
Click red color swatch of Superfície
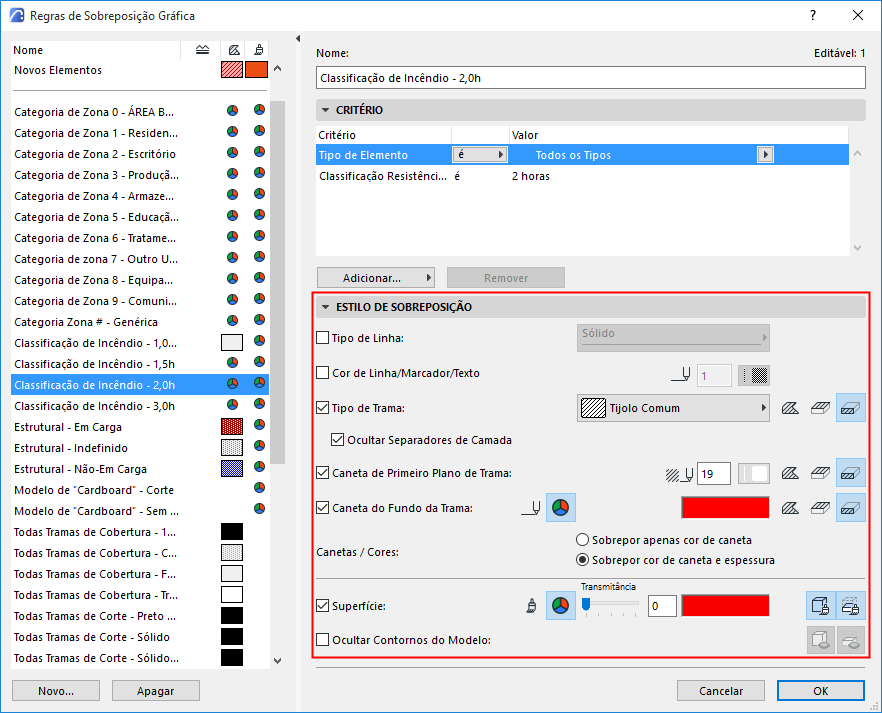pos(725,606)
